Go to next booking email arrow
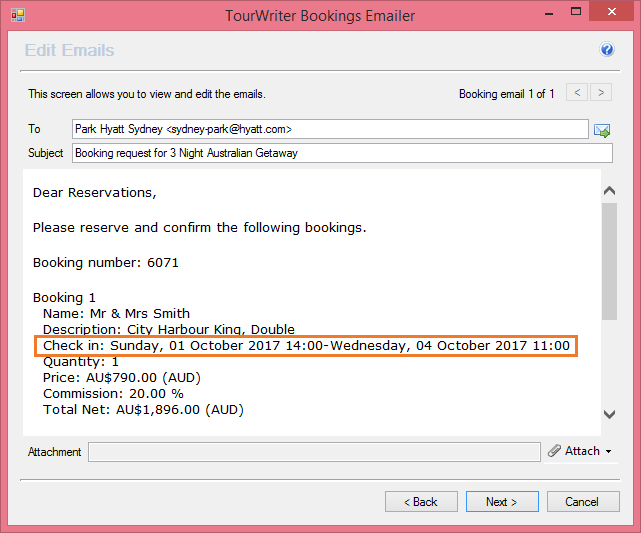This screenshot has height=533, width=641. 601,92
